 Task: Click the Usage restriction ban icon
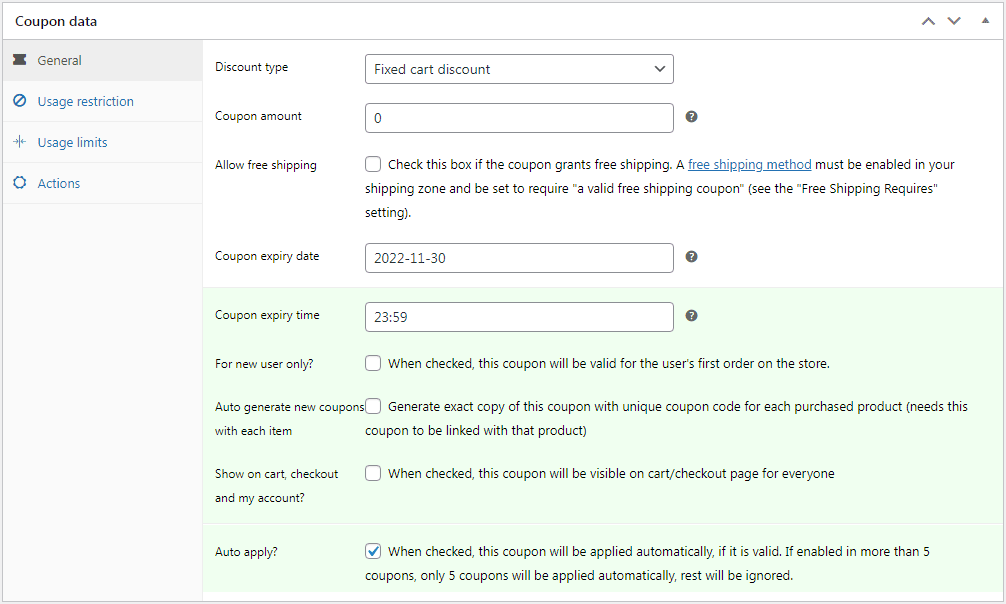pos(20,101)
